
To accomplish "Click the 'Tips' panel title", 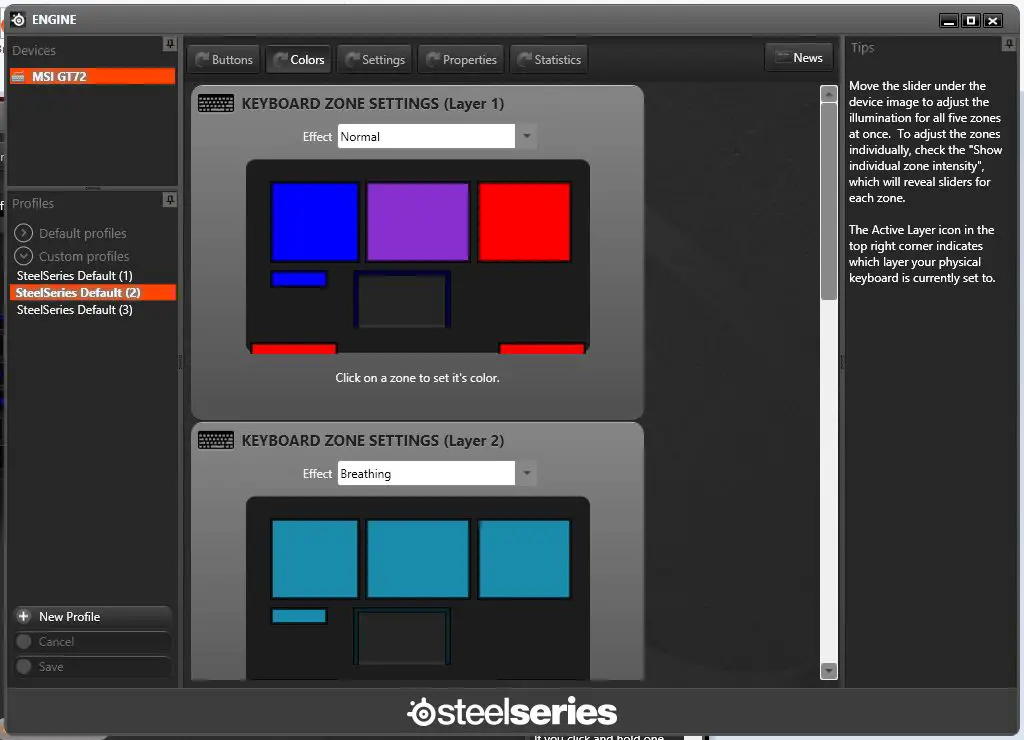I will [862, 48].
